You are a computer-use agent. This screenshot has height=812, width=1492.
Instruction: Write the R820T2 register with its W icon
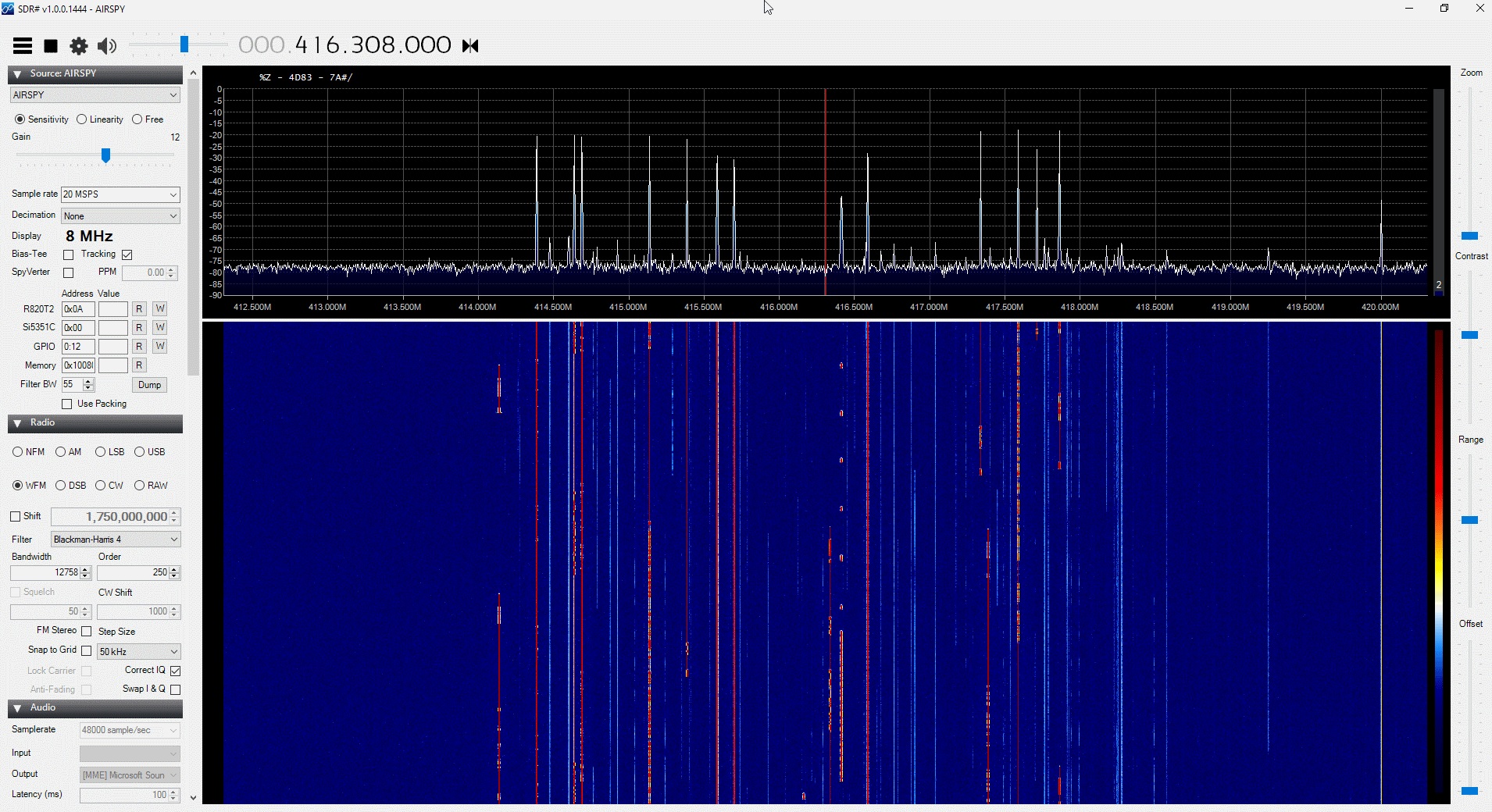[159, 308]
